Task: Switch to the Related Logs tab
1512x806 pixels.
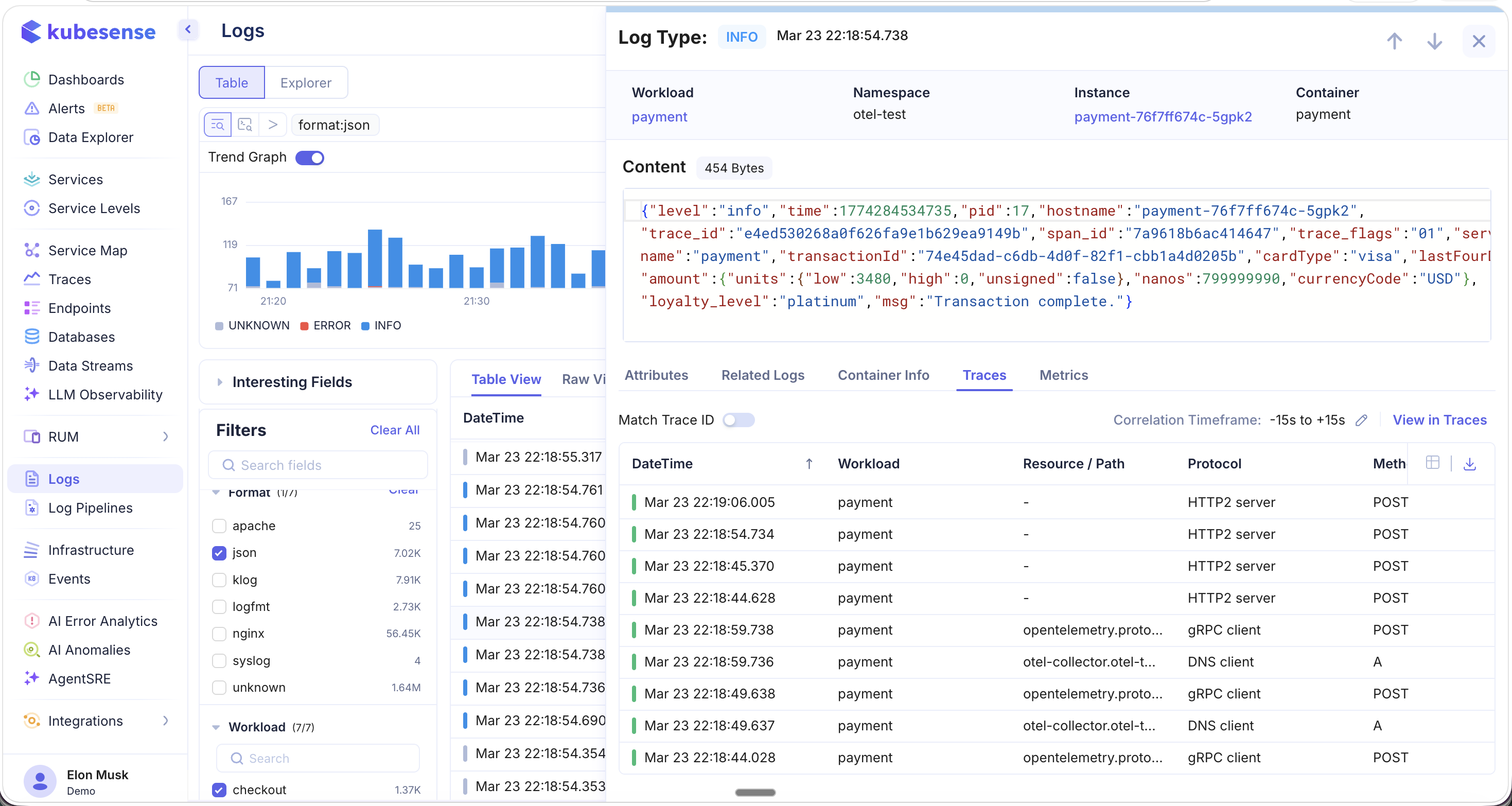Action: [x=763, y=375]
